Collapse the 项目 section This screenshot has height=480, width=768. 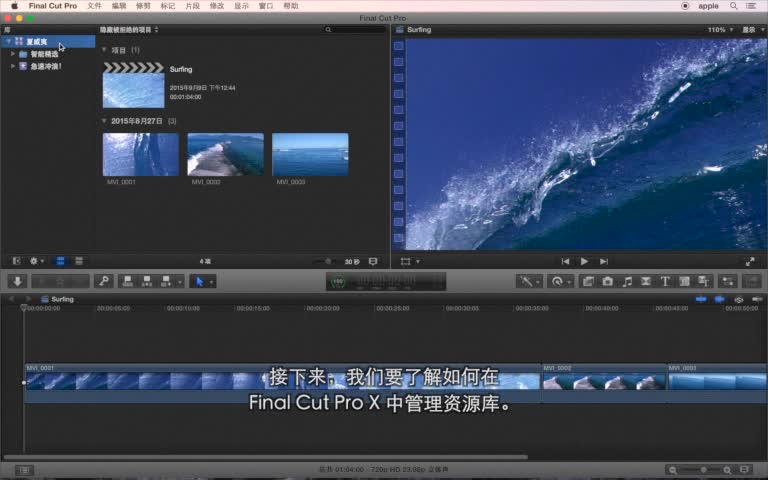tap(104, 50)
